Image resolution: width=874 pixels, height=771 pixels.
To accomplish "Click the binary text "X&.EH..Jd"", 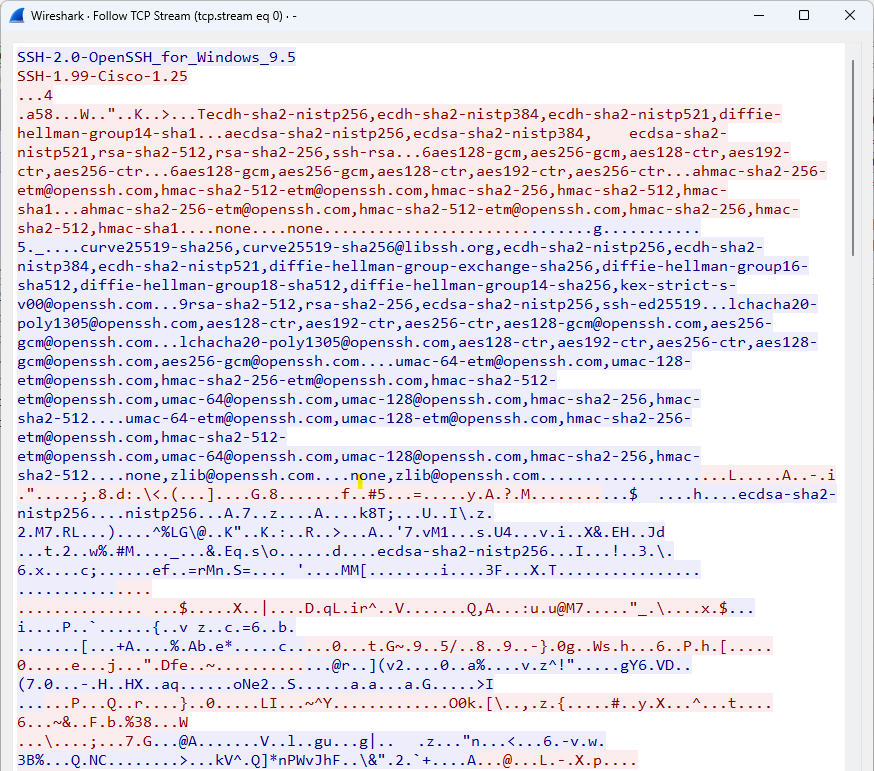I will point(624,532).
